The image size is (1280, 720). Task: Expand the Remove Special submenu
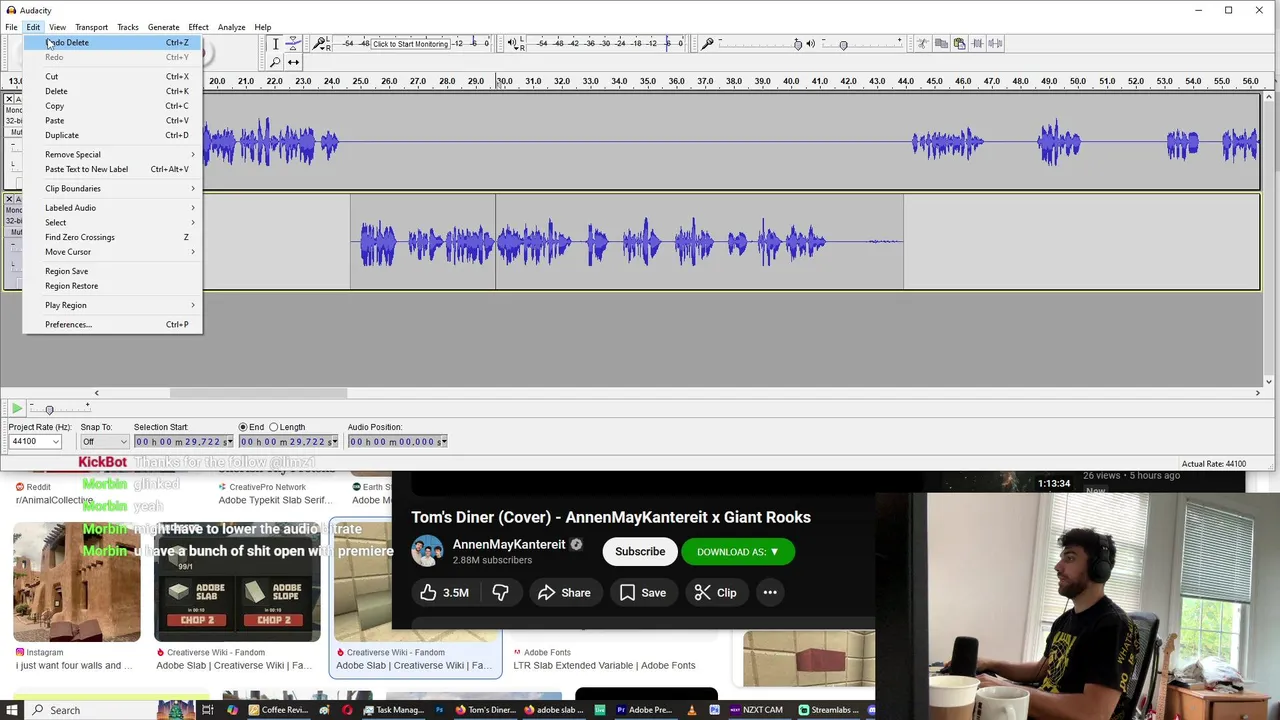click(x=113, y=155)
